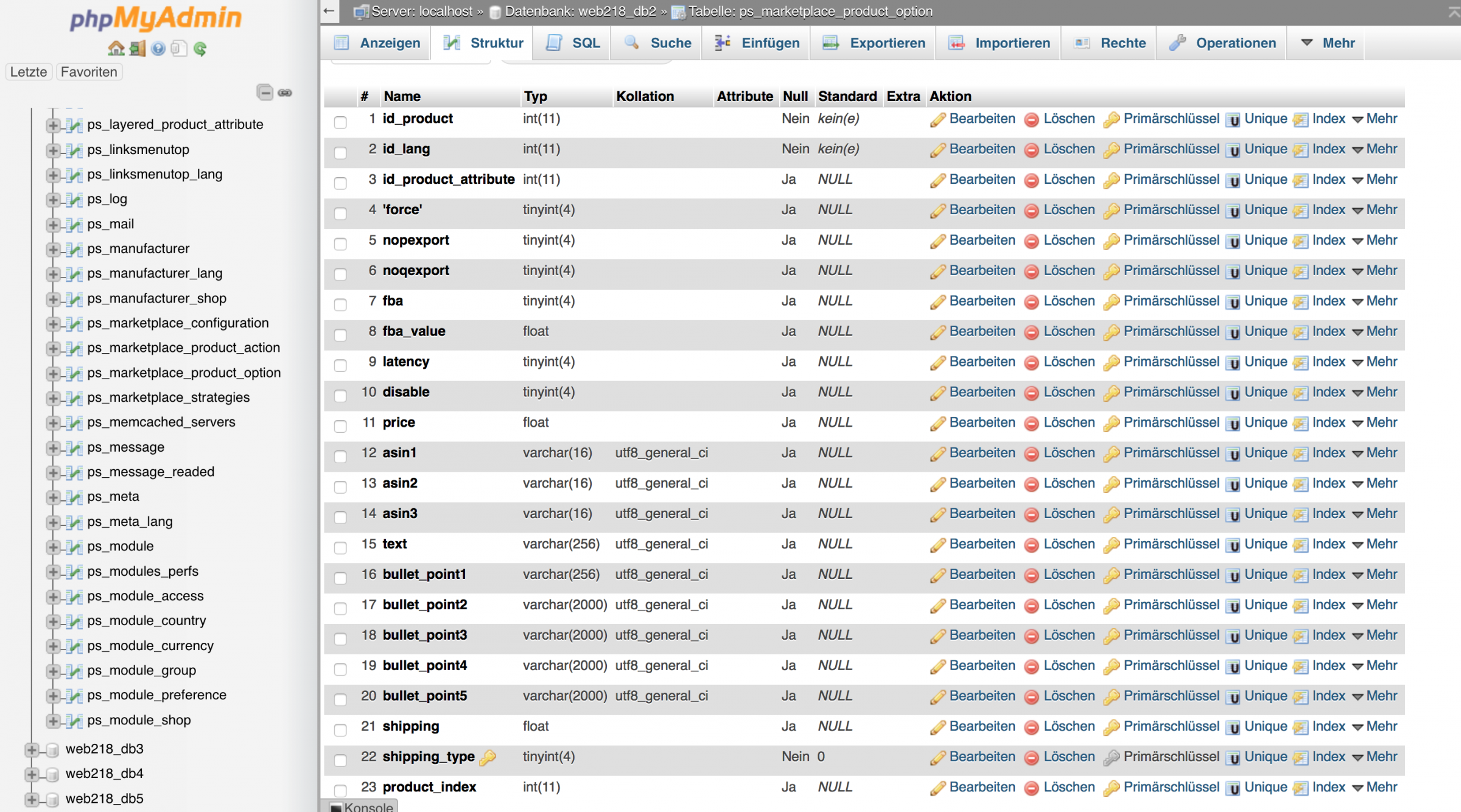This screenshot has height=812, width=1461.
Task: Click the key icon for price row
Action: [1111, 424]
